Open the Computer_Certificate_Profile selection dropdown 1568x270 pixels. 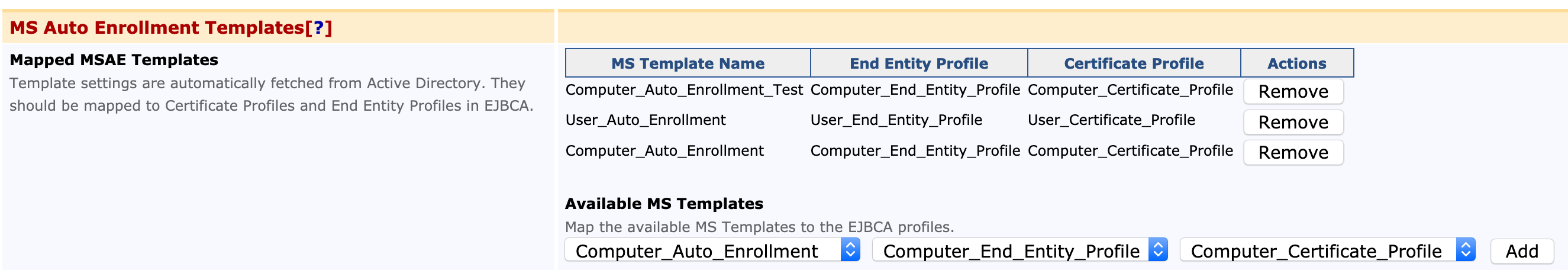(1327, 250)
